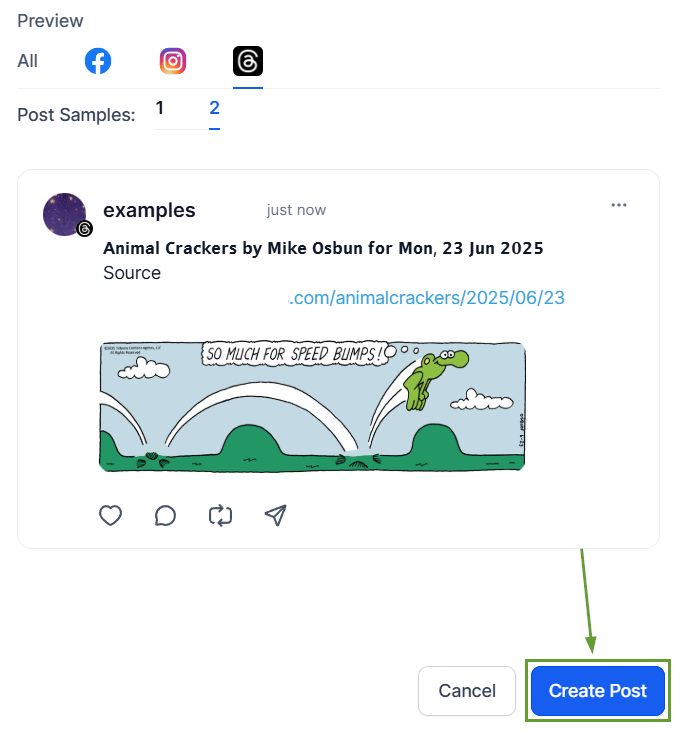Switch to the Facebook preview tab
Viewport: 689px width, 732px height.
98,61
